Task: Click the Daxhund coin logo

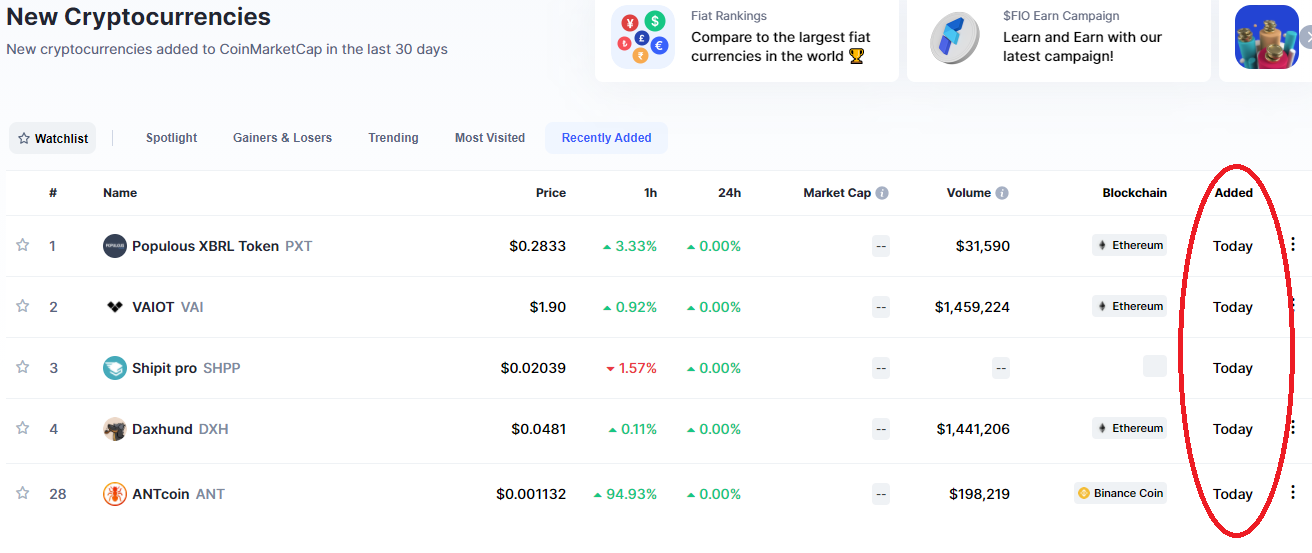Action: [x=115, y=429]
